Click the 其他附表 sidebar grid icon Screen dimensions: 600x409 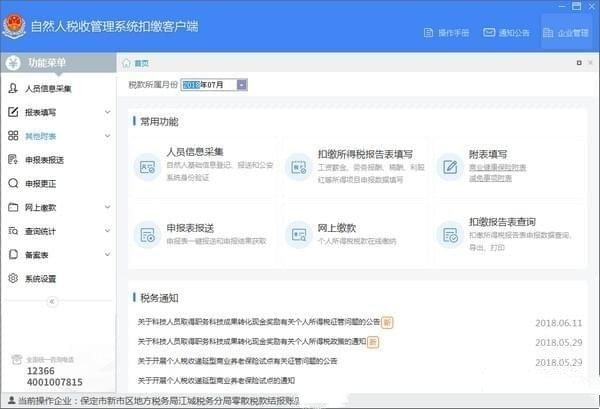[13, 135]
